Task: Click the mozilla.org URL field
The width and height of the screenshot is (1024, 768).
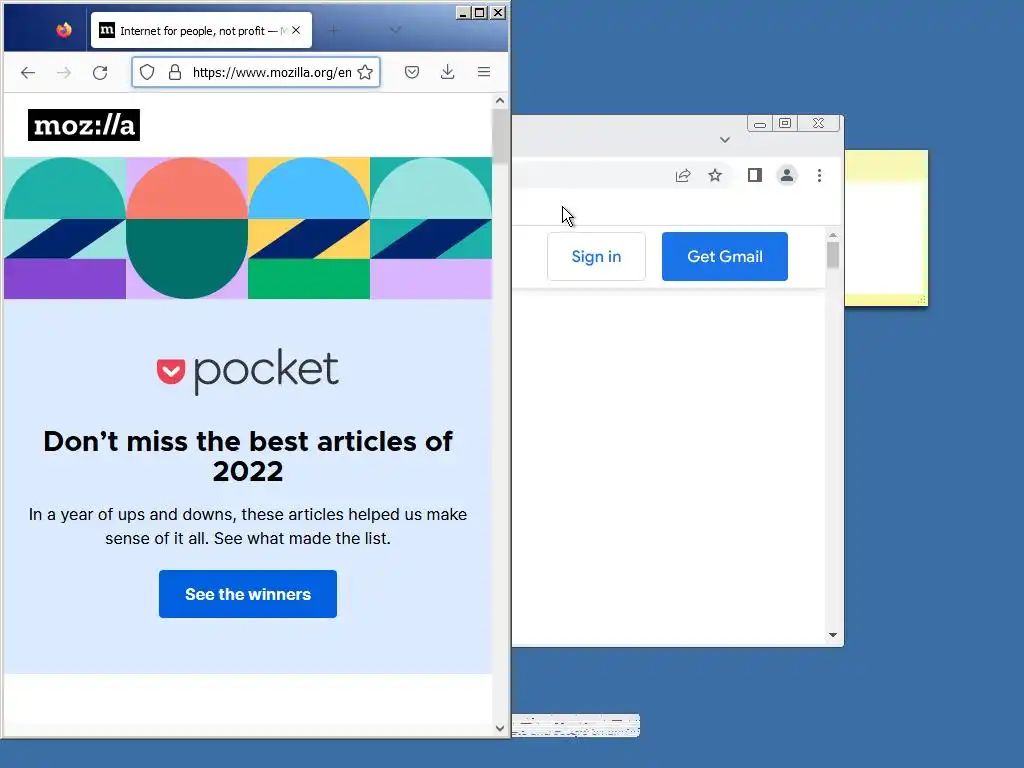Action: pyautogui.click(x=272, y=72)
